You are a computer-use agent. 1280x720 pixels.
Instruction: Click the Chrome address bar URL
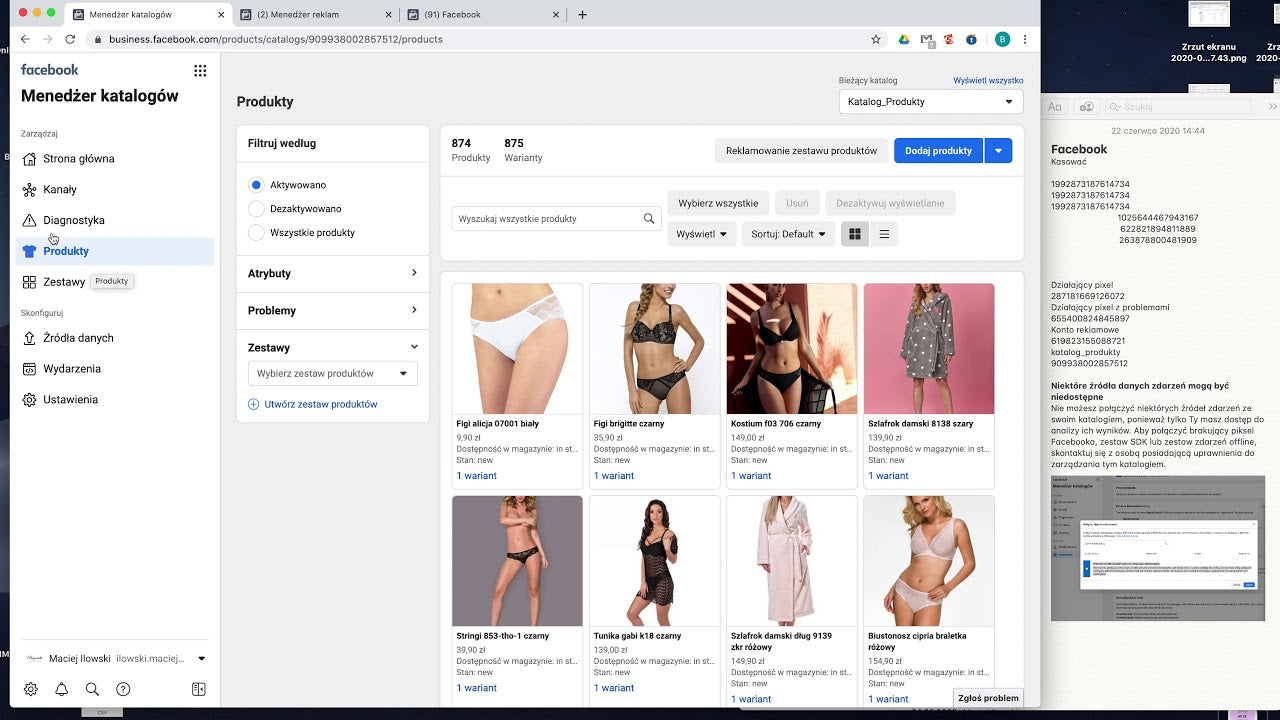(x=275, y=39)
